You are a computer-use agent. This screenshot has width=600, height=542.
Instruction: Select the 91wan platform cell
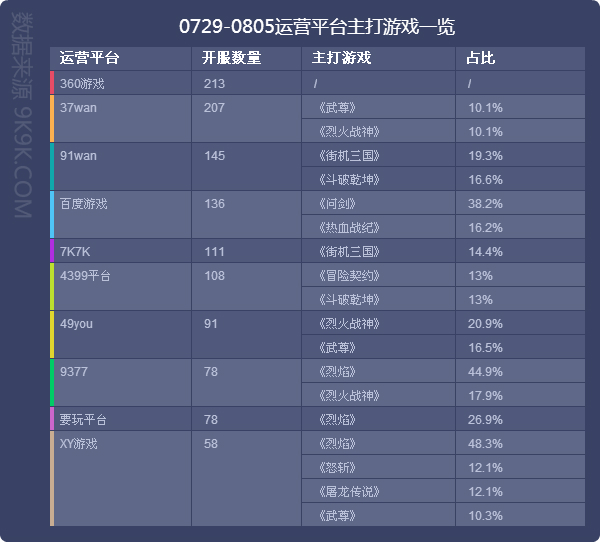(x=121, y=167)
